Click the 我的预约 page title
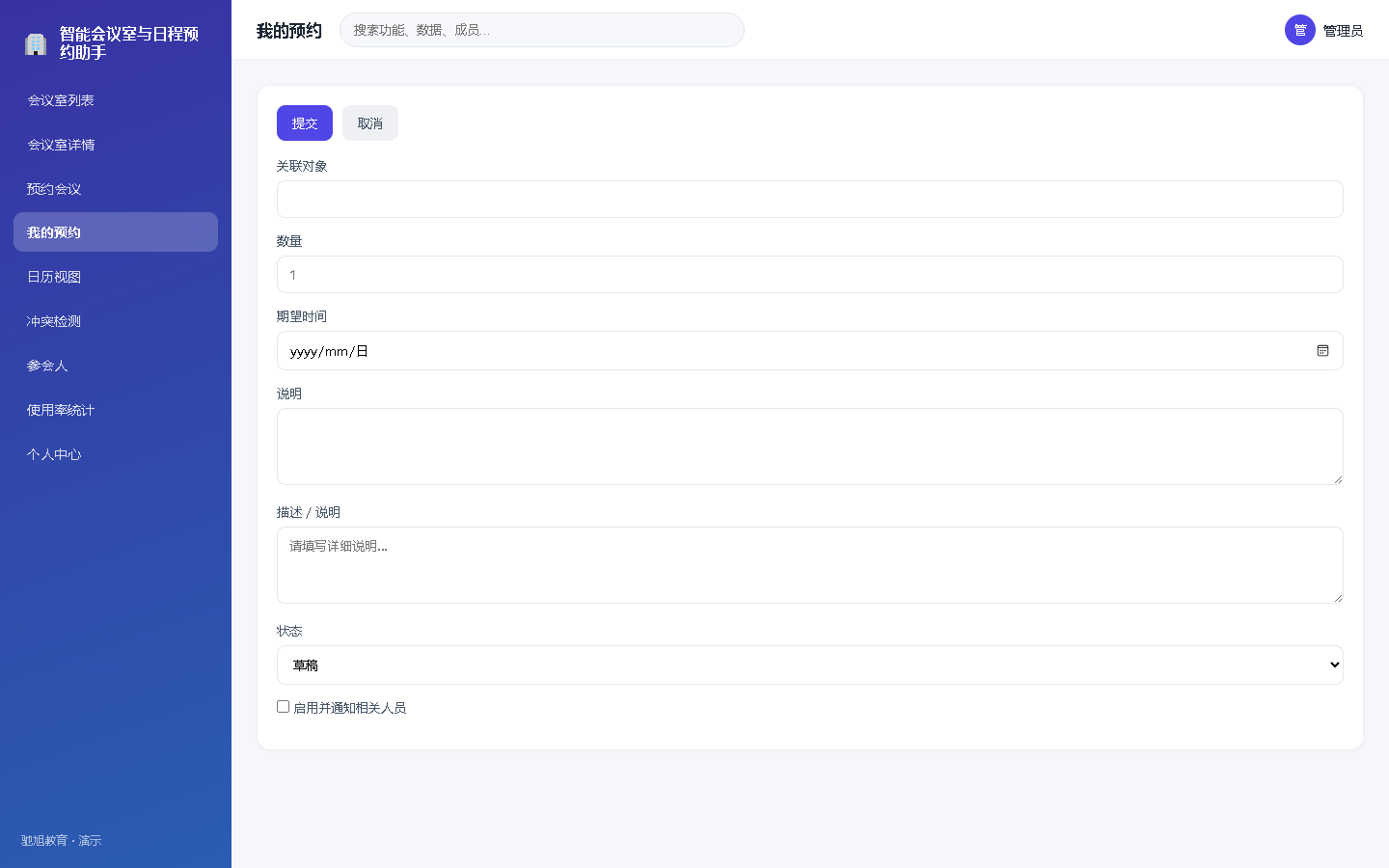The image size is (1389, 868). (289, 31)
